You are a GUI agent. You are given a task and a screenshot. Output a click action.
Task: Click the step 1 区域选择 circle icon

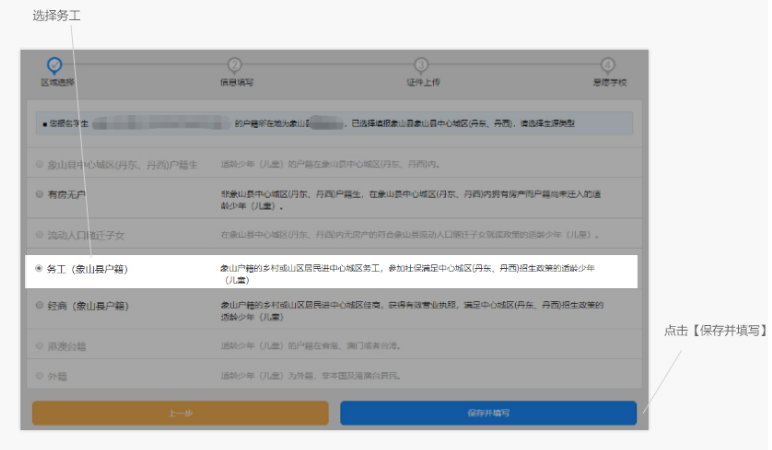pyautogui.click(x=55, y=66)
